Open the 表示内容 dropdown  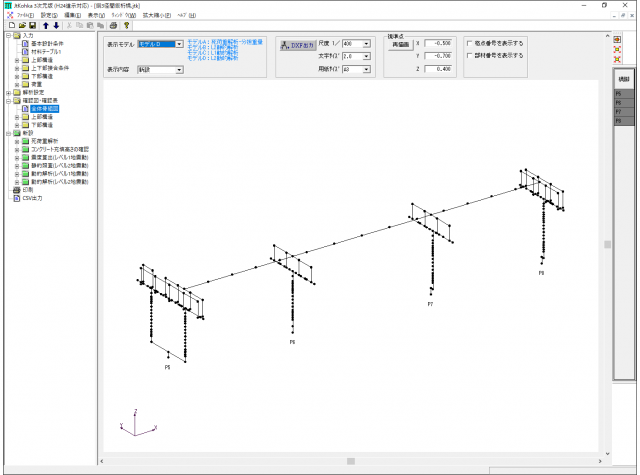[x=179, y=70]
